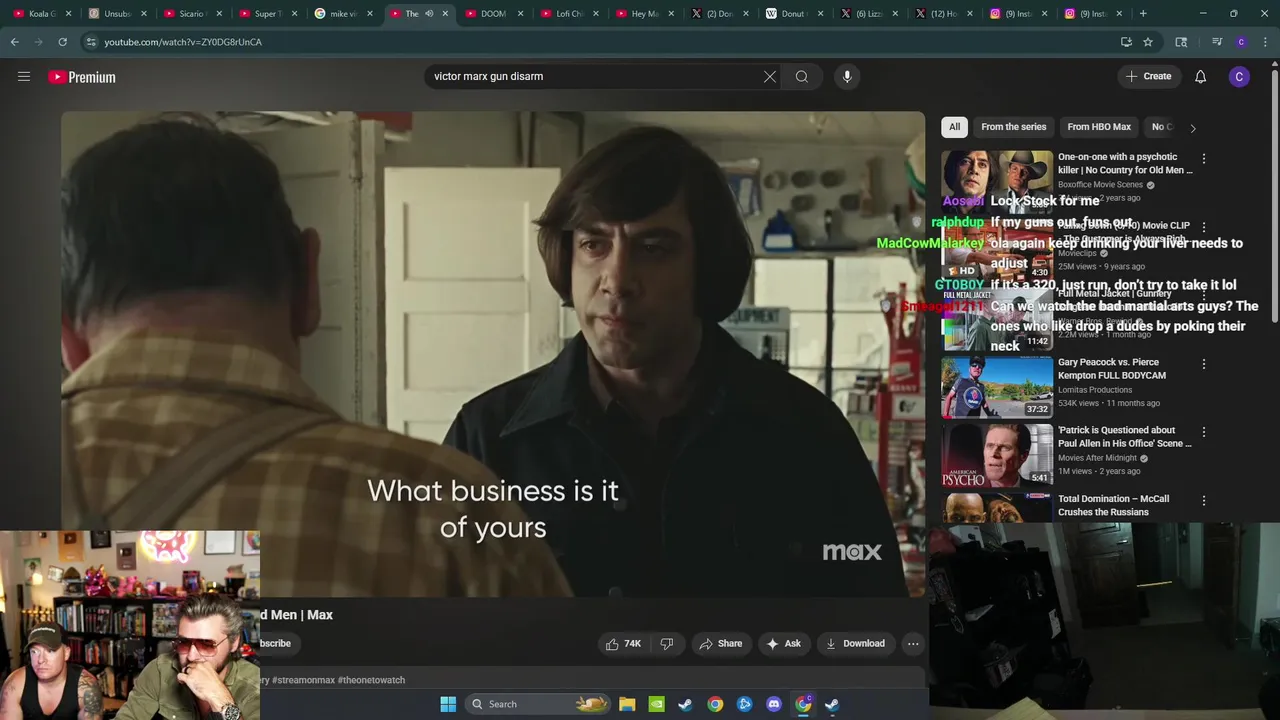Image resolution: width=1280 pixels, height=720 pixels.
Task: Open the YouTube guide hamburger menu
Action: click(24, 76)
